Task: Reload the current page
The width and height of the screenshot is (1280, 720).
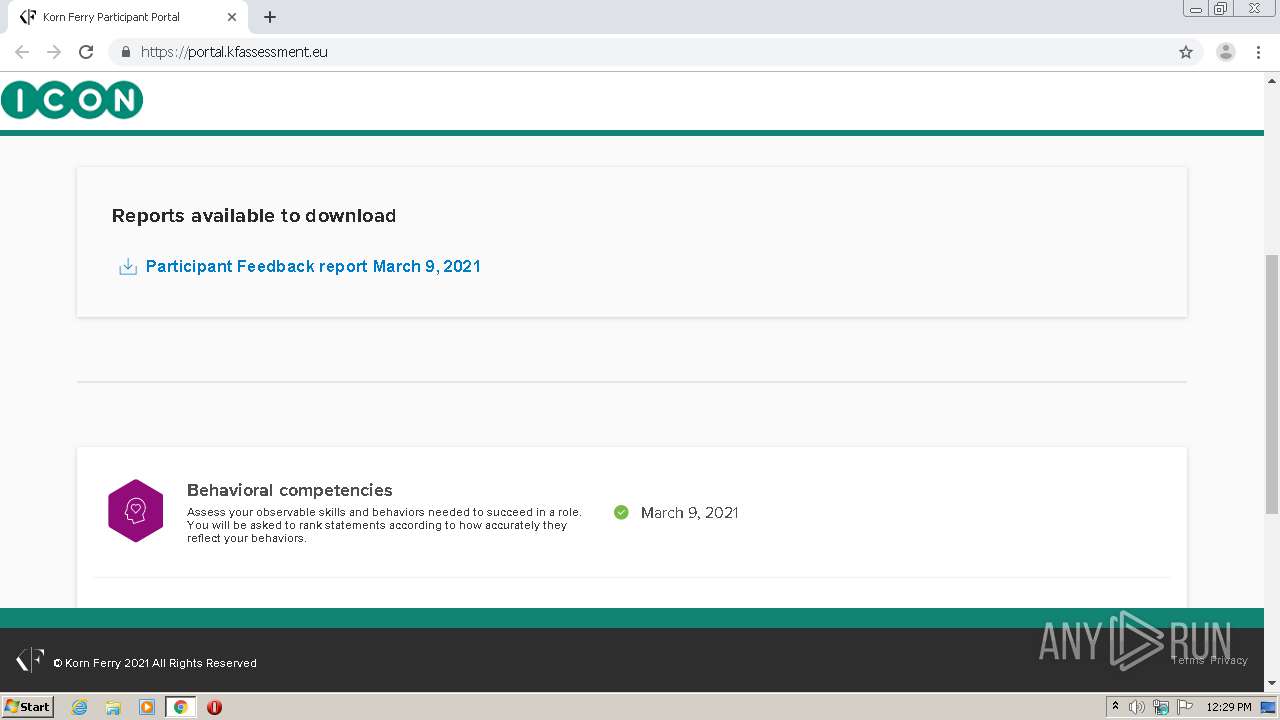Action: click(86, 52)
